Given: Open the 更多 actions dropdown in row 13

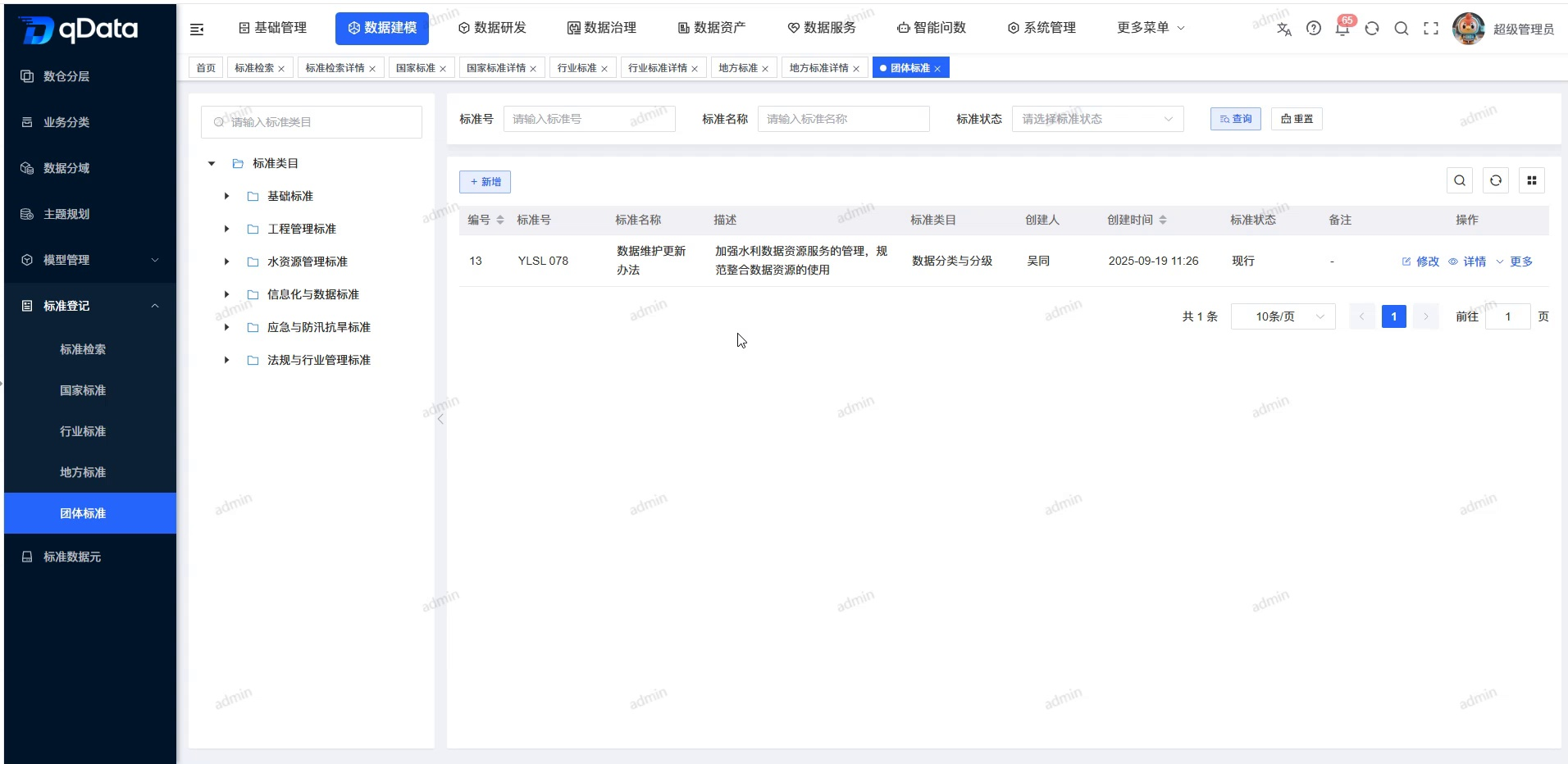Looking at the screenshot, I should pyautogui.click(x=1514, y=261).
